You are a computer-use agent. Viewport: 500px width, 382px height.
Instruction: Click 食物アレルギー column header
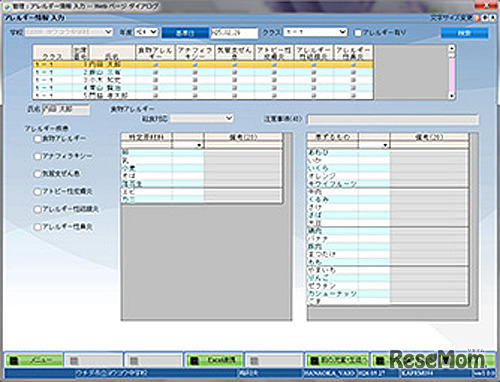point(155,53)
